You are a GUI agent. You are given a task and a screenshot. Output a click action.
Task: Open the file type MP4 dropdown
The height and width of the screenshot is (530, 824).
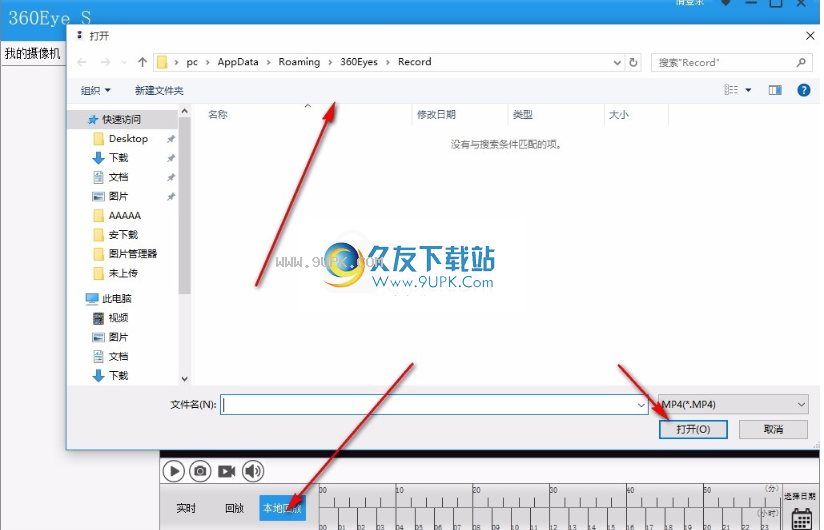coord(733,404)
